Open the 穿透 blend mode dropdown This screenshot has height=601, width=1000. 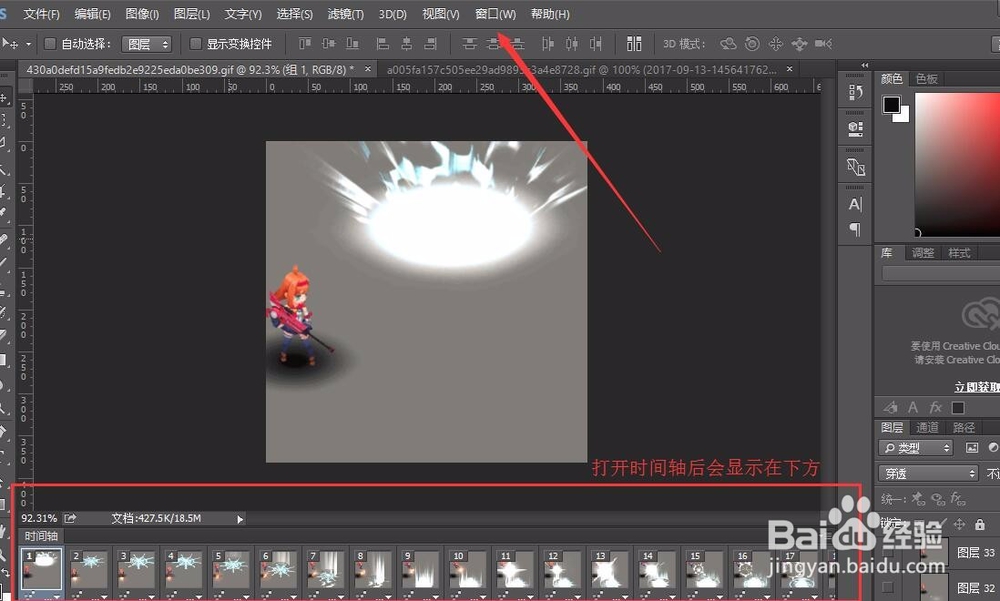click(x=928, y=472)
